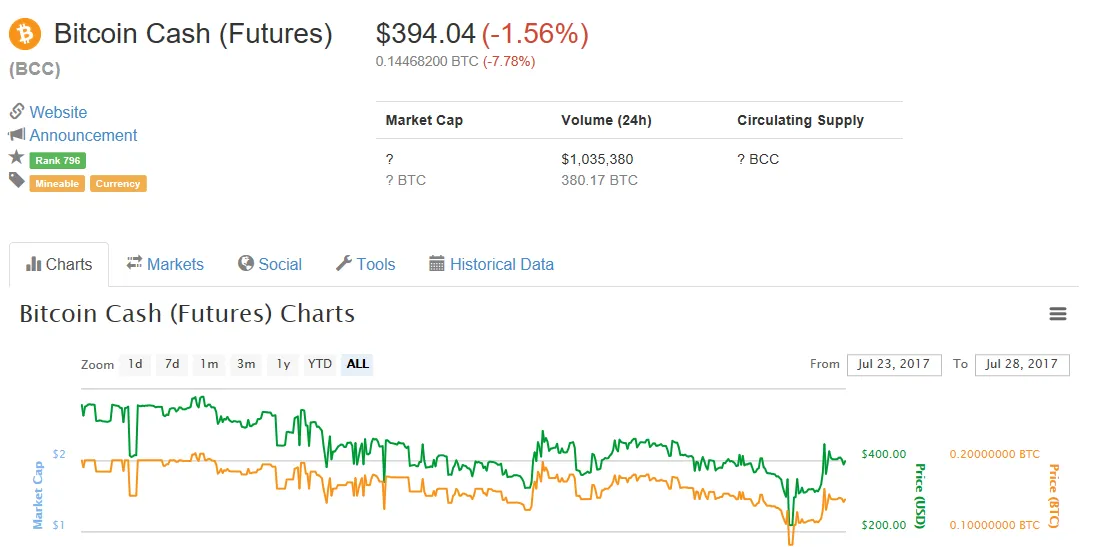Click the From date field Jul 23, 2017

tap(894, 365)
